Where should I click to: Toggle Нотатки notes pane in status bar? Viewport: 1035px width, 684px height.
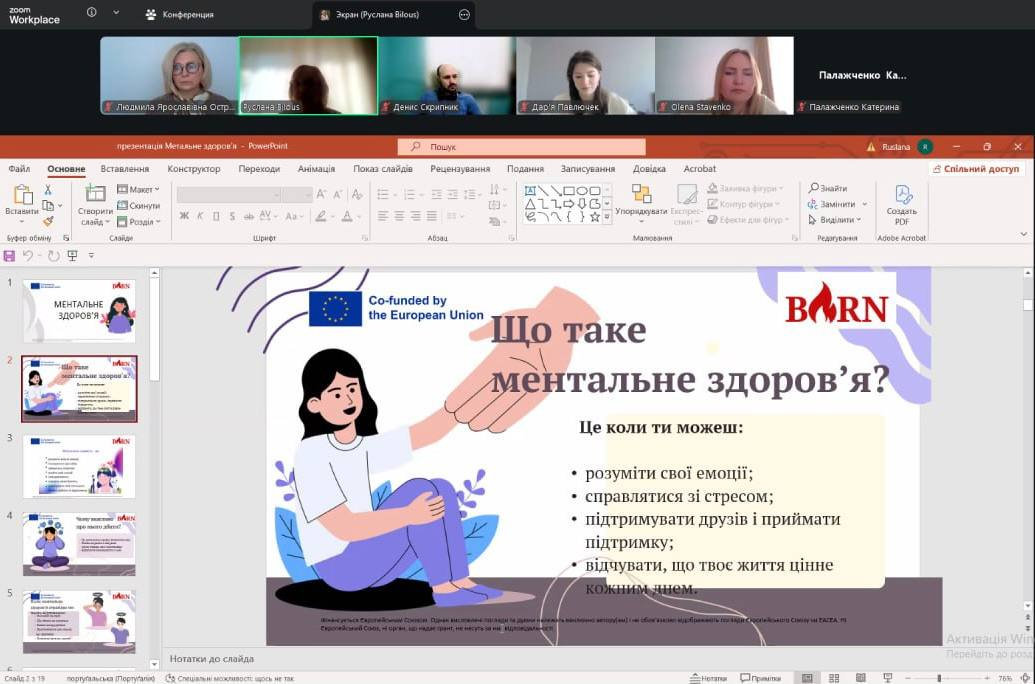click(x=708, y=678)
